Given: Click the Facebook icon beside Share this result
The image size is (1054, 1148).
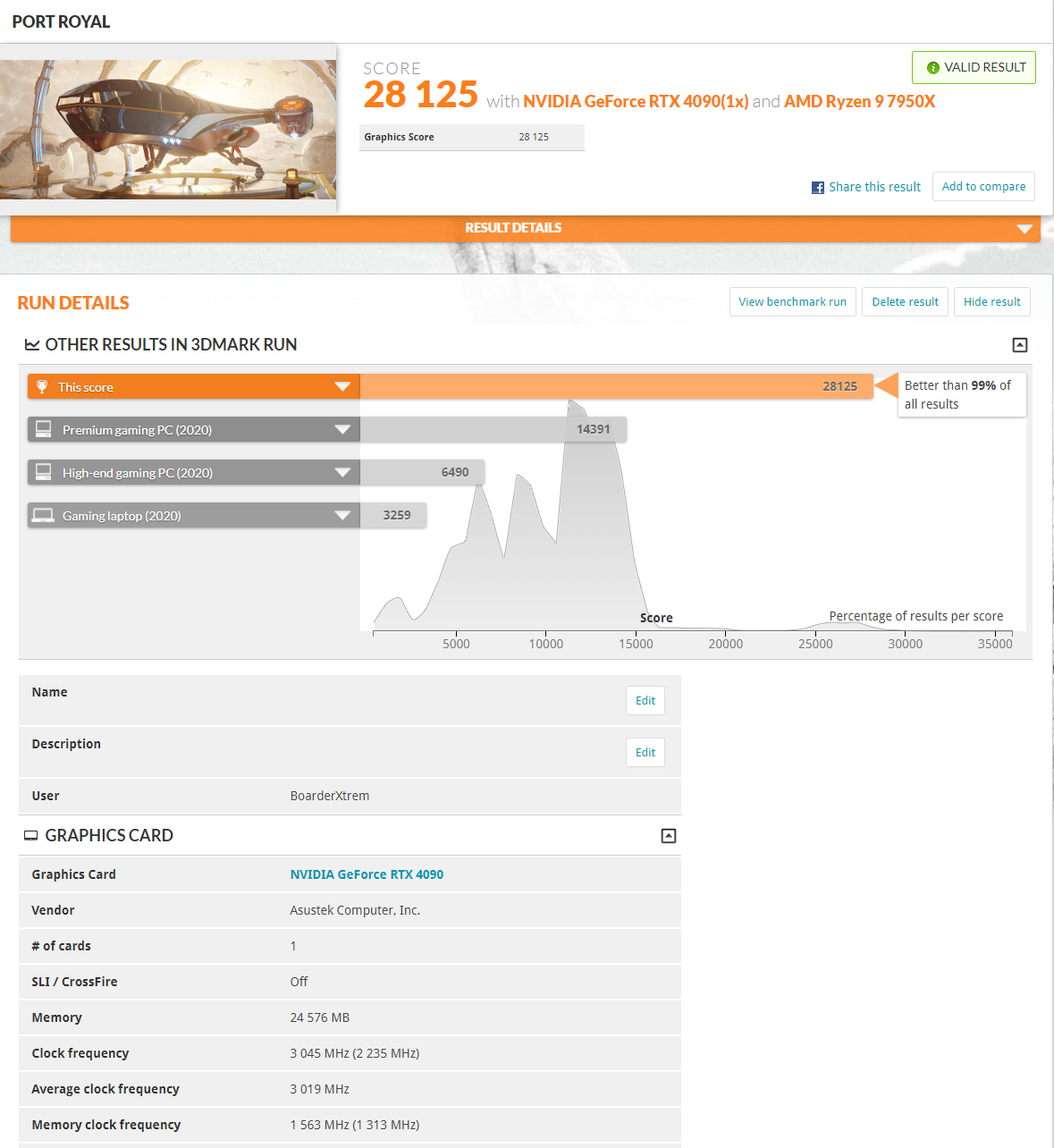Looking at the screenshot, I should tap(818, 188).
